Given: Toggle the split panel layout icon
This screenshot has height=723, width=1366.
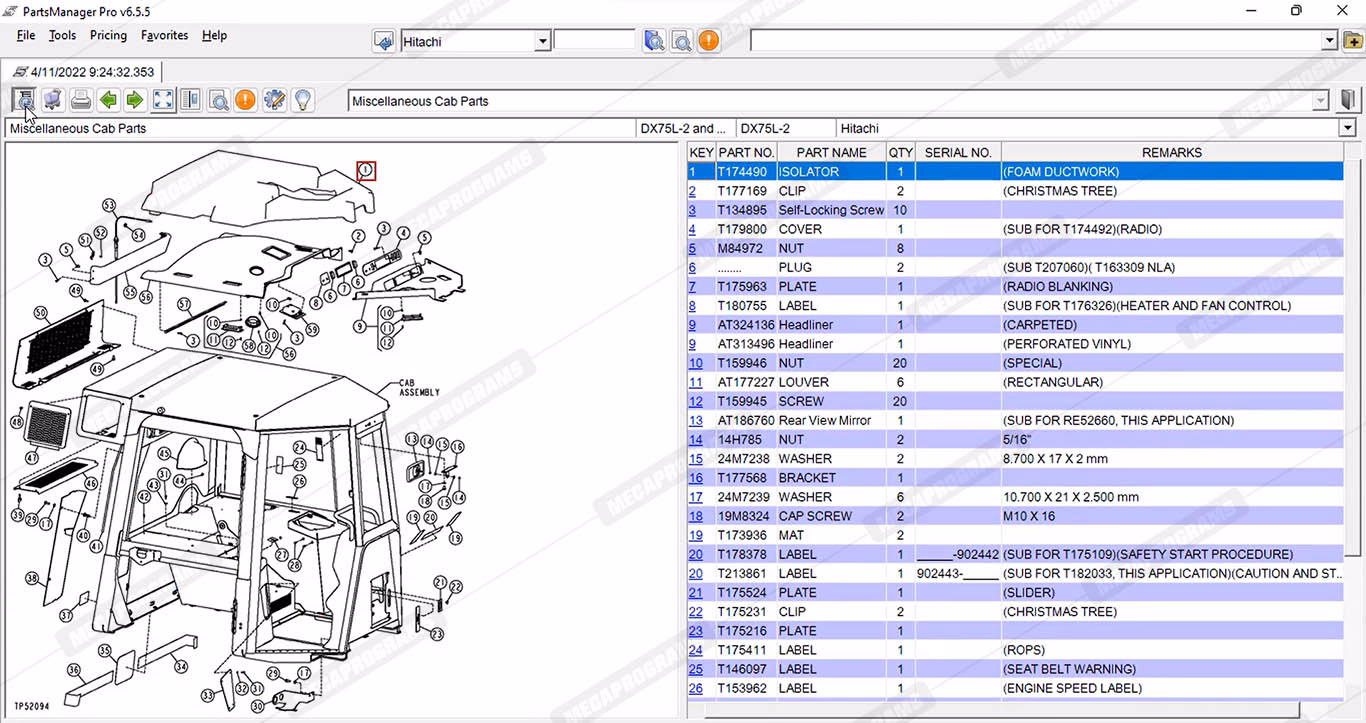Looking at the screenshot, I should (190, 100).
